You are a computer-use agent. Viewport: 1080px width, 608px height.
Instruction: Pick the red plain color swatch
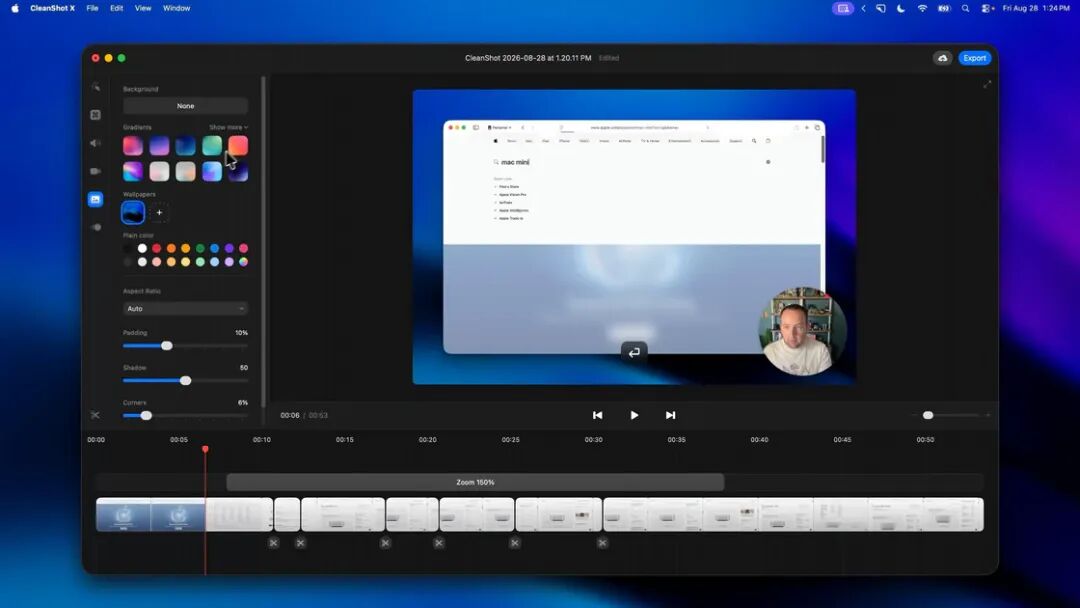point(156,249)
